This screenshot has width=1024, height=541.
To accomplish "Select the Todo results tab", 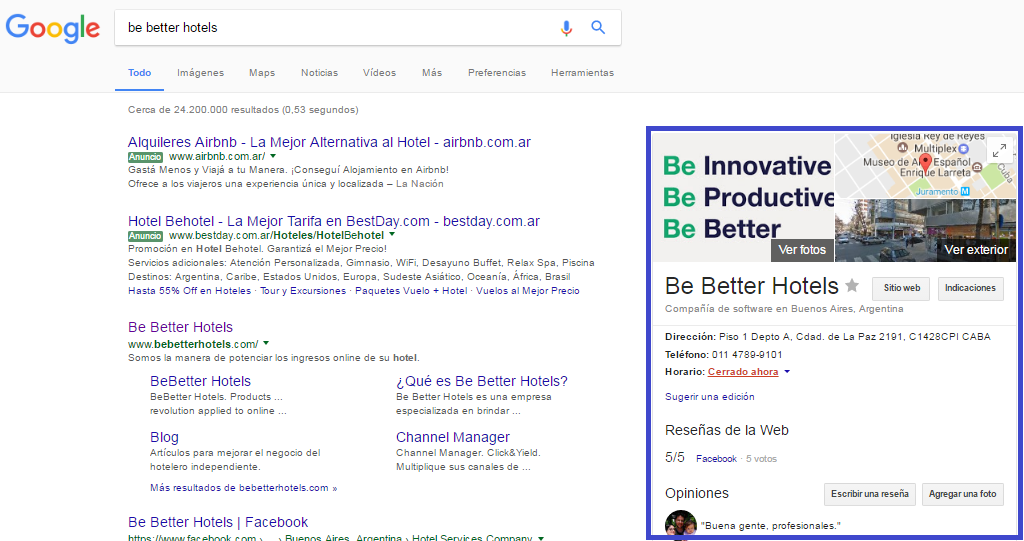I will pyautogui.click(x=140, y=73).
